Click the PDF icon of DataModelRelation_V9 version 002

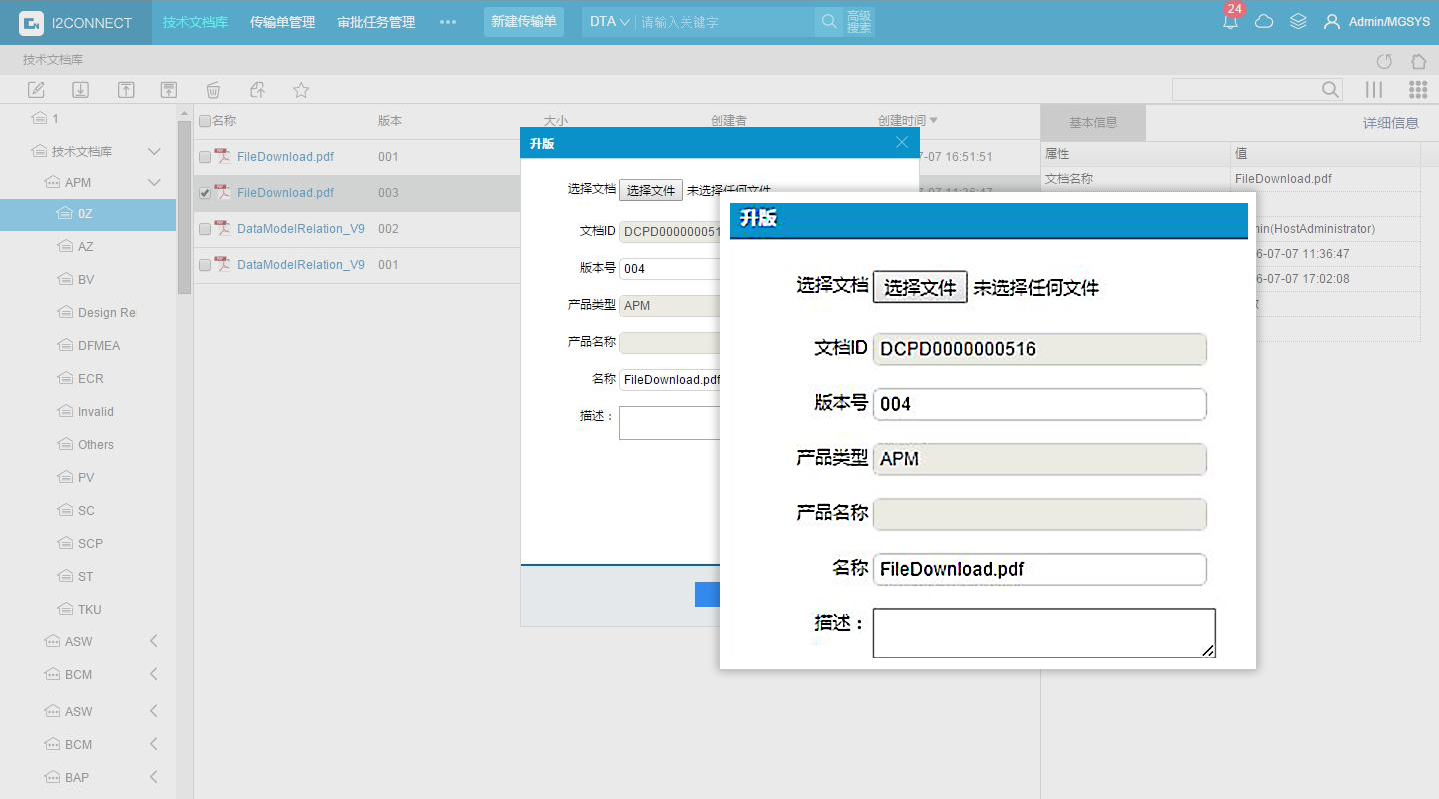point(222,228)
